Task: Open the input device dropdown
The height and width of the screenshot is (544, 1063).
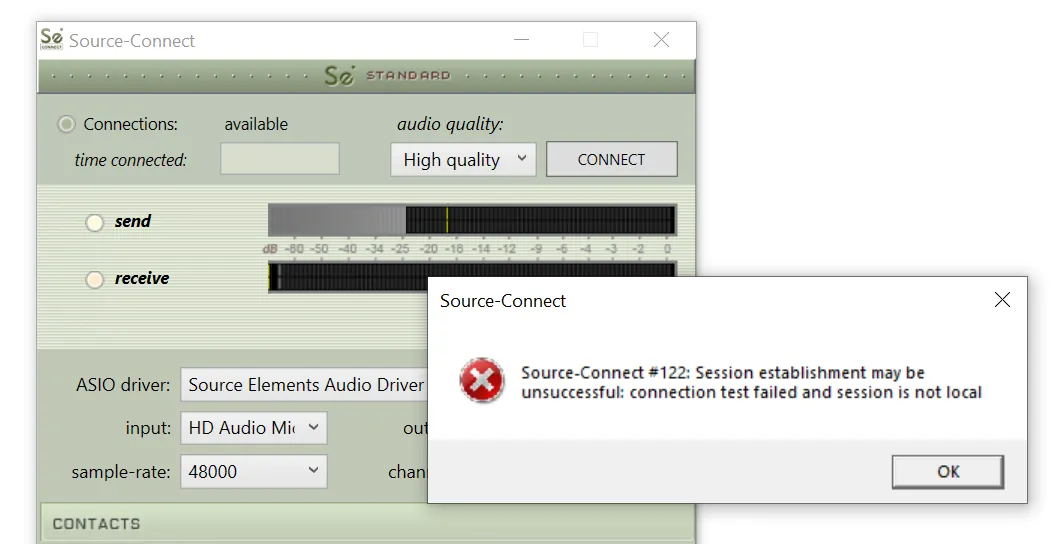Action: tap(254, 428)
